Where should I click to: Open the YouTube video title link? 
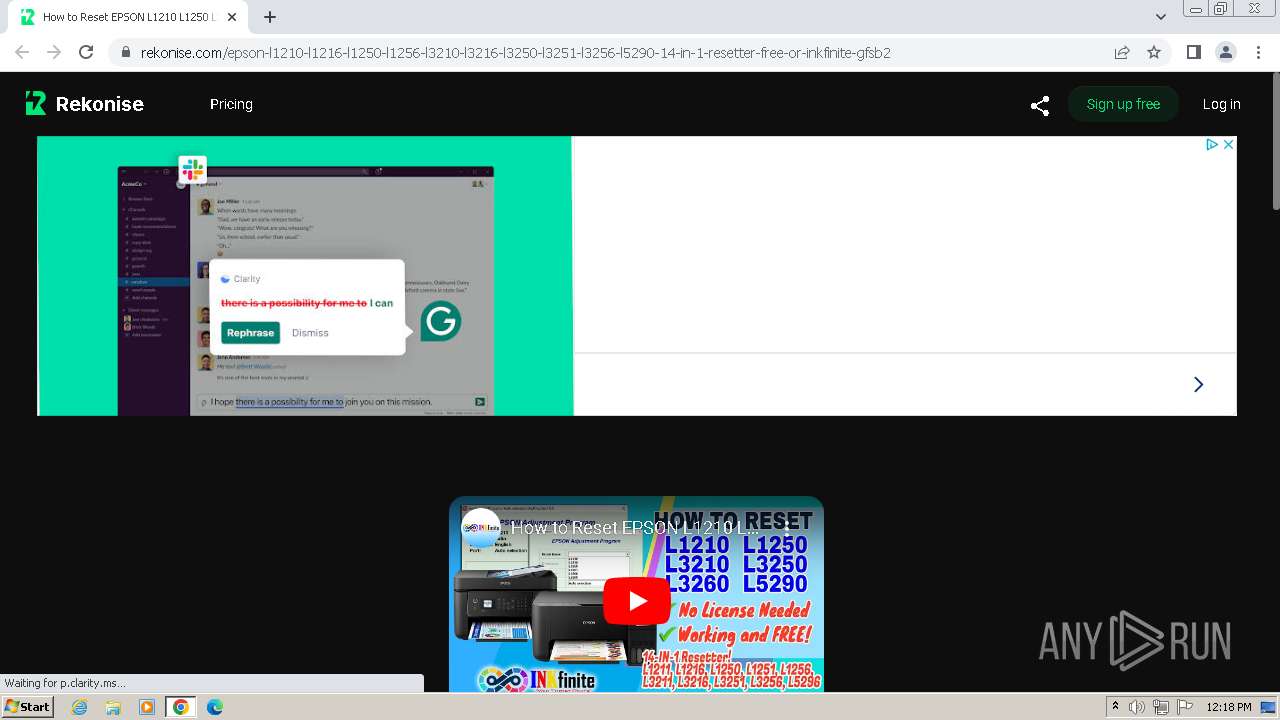click(x=634, y=528)
